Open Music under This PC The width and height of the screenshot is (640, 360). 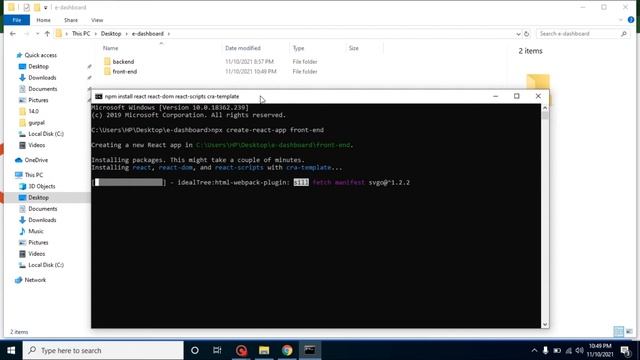pyautogui.click(x=36, y=231)
